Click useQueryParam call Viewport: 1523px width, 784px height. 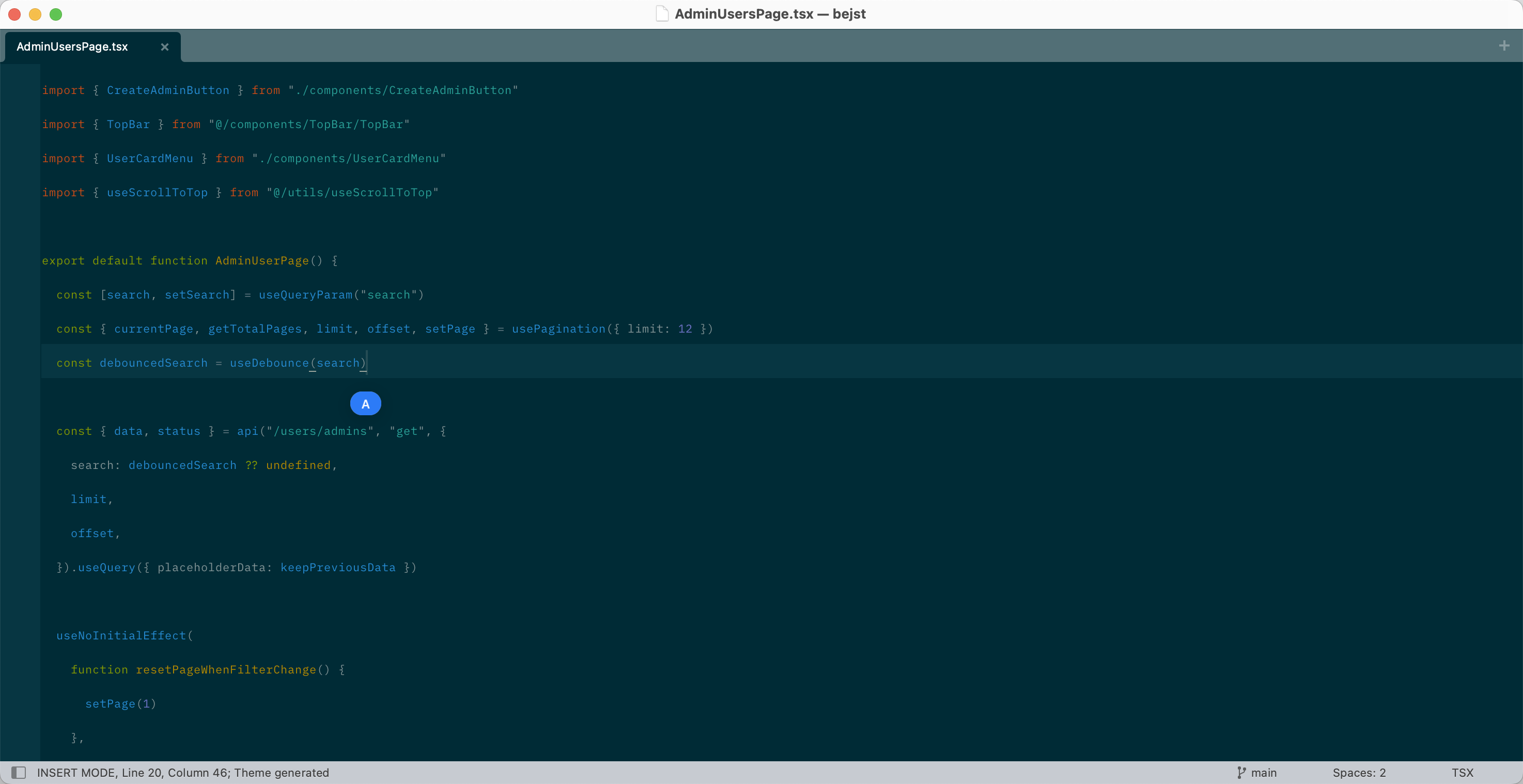click(305, 295)
